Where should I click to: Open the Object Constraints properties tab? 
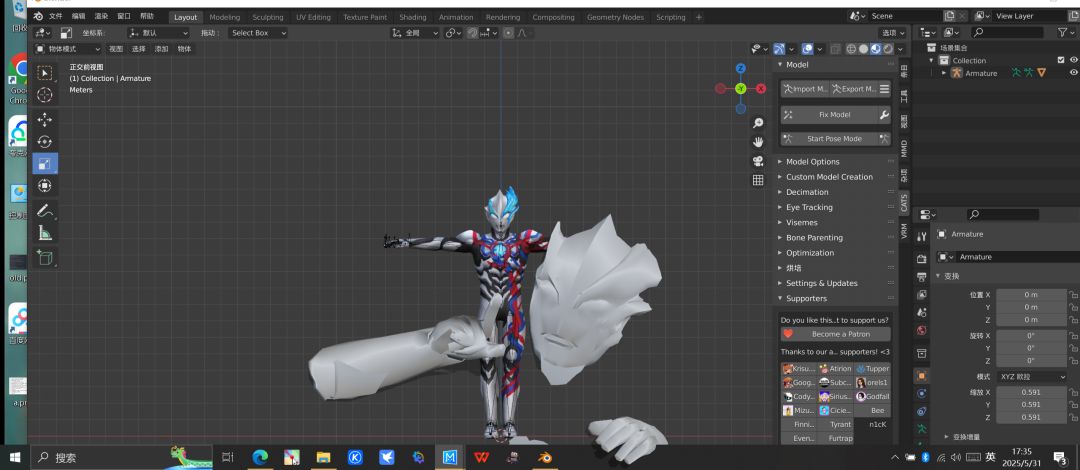pyautogui.click(x=922, y=411)
